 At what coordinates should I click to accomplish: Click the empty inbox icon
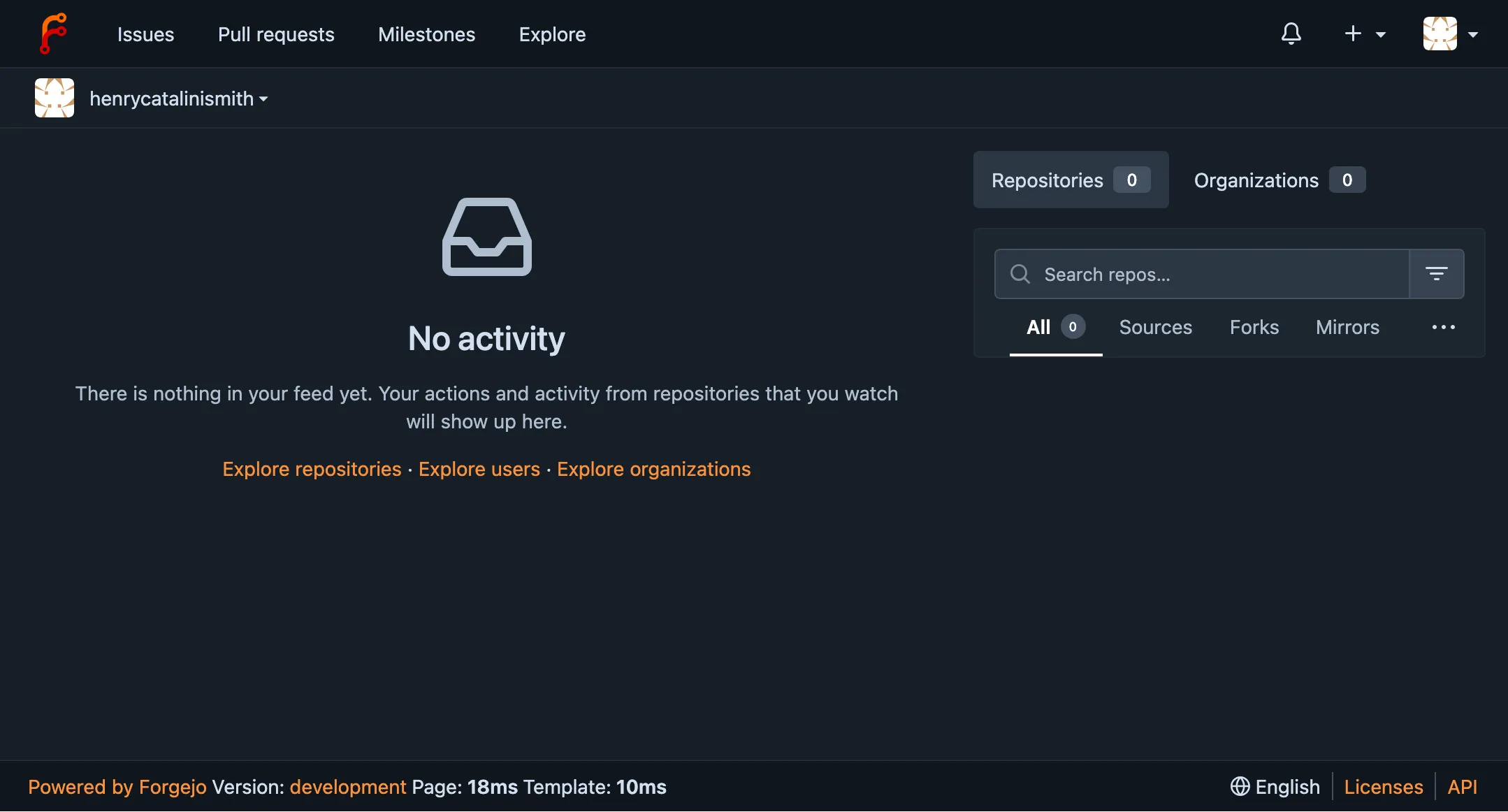point(486,237)
